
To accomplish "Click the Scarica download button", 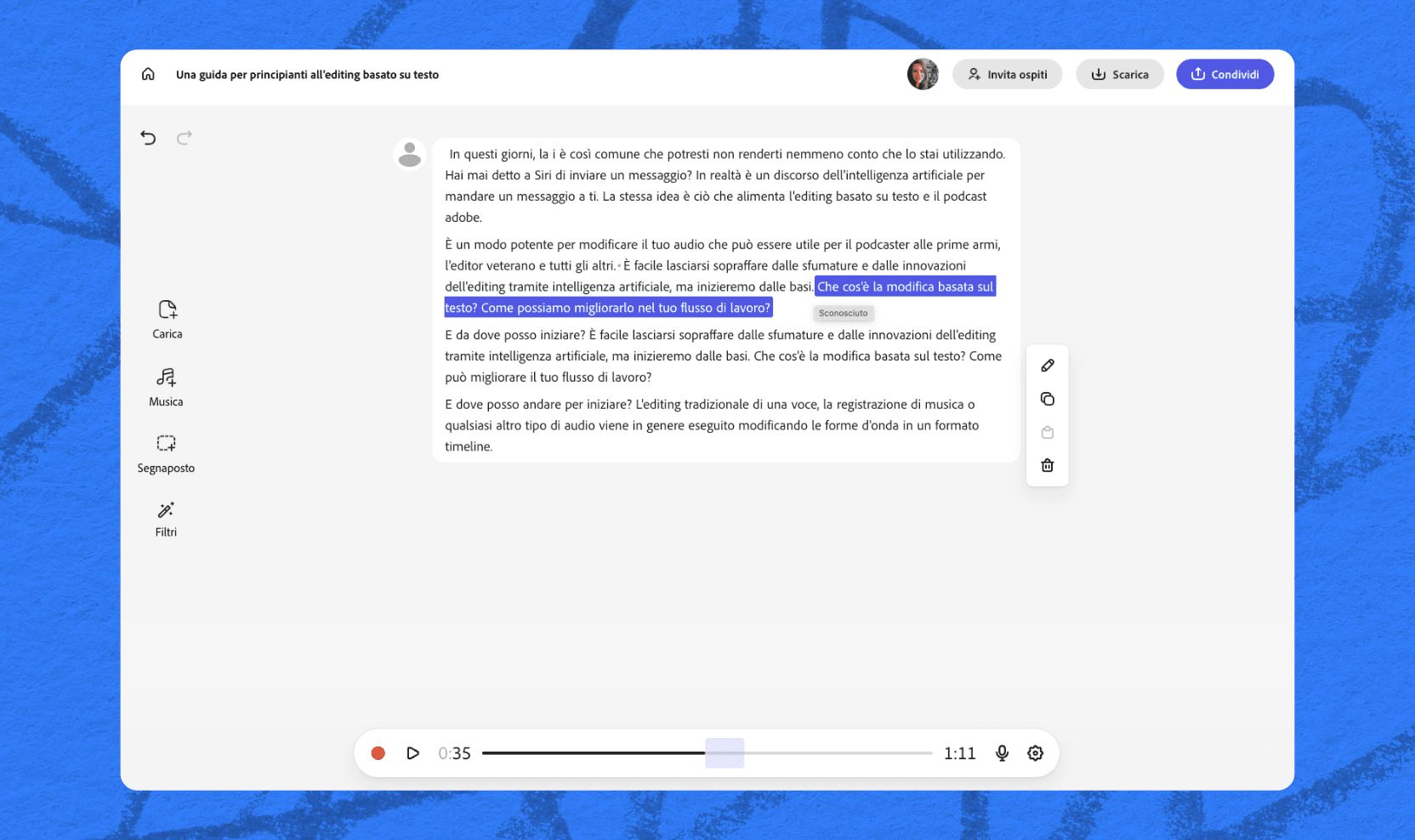I will (1119, 74).
